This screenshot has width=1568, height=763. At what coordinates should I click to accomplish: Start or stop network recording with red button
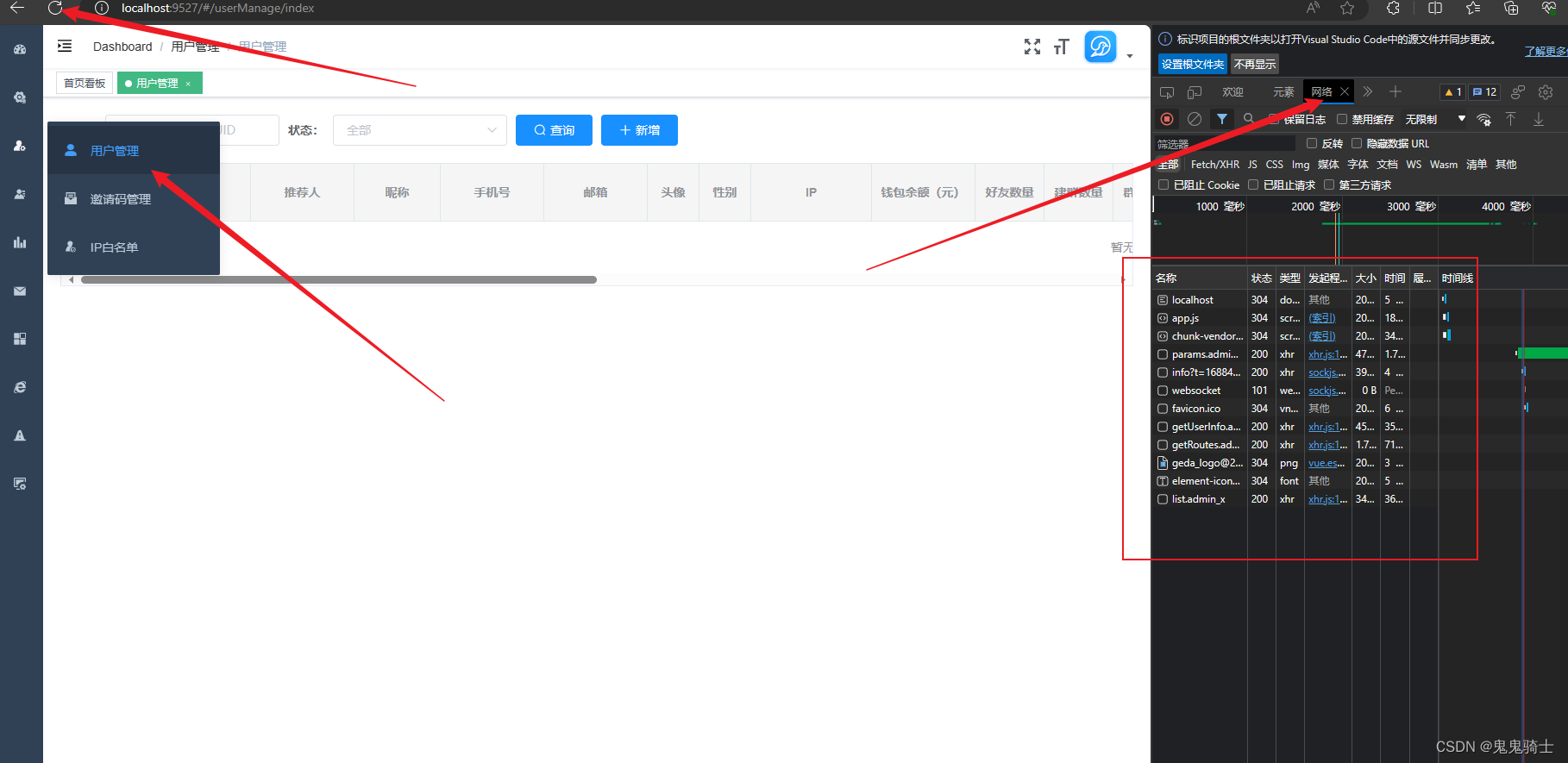(x=1167, y=119)
